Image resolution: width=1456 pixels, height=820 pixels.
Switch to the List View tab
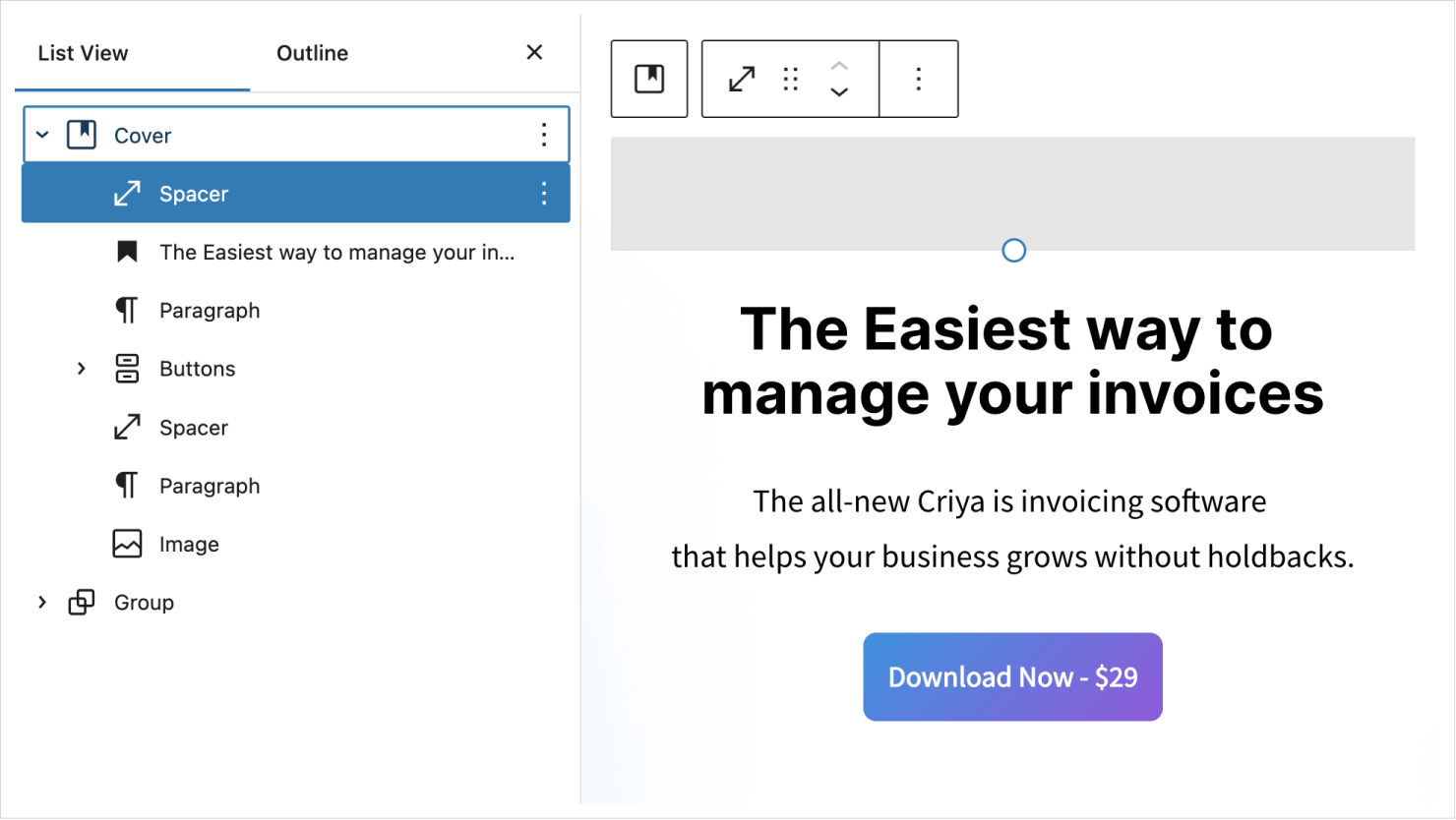84,53
